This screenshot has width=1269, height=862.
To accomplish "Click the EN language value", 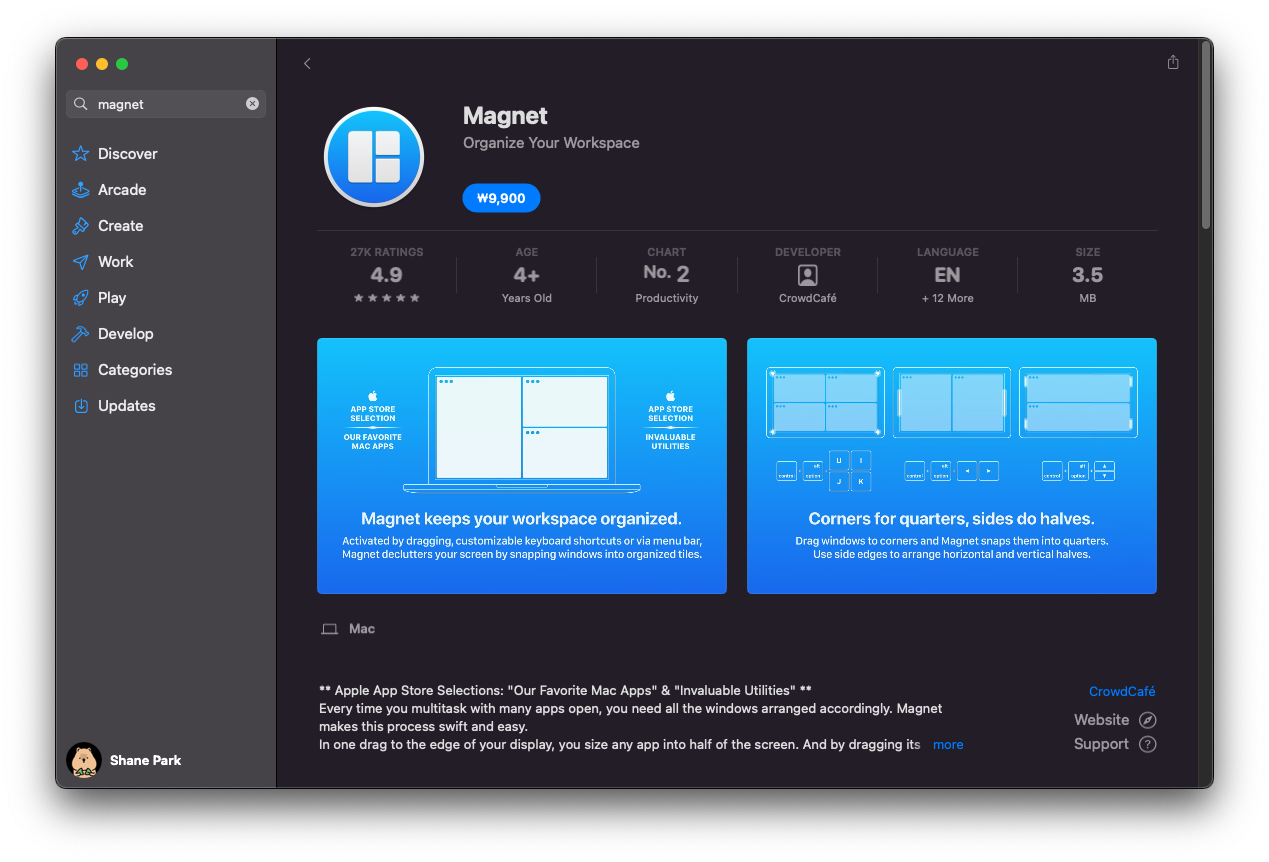I will tap(947, 275).
